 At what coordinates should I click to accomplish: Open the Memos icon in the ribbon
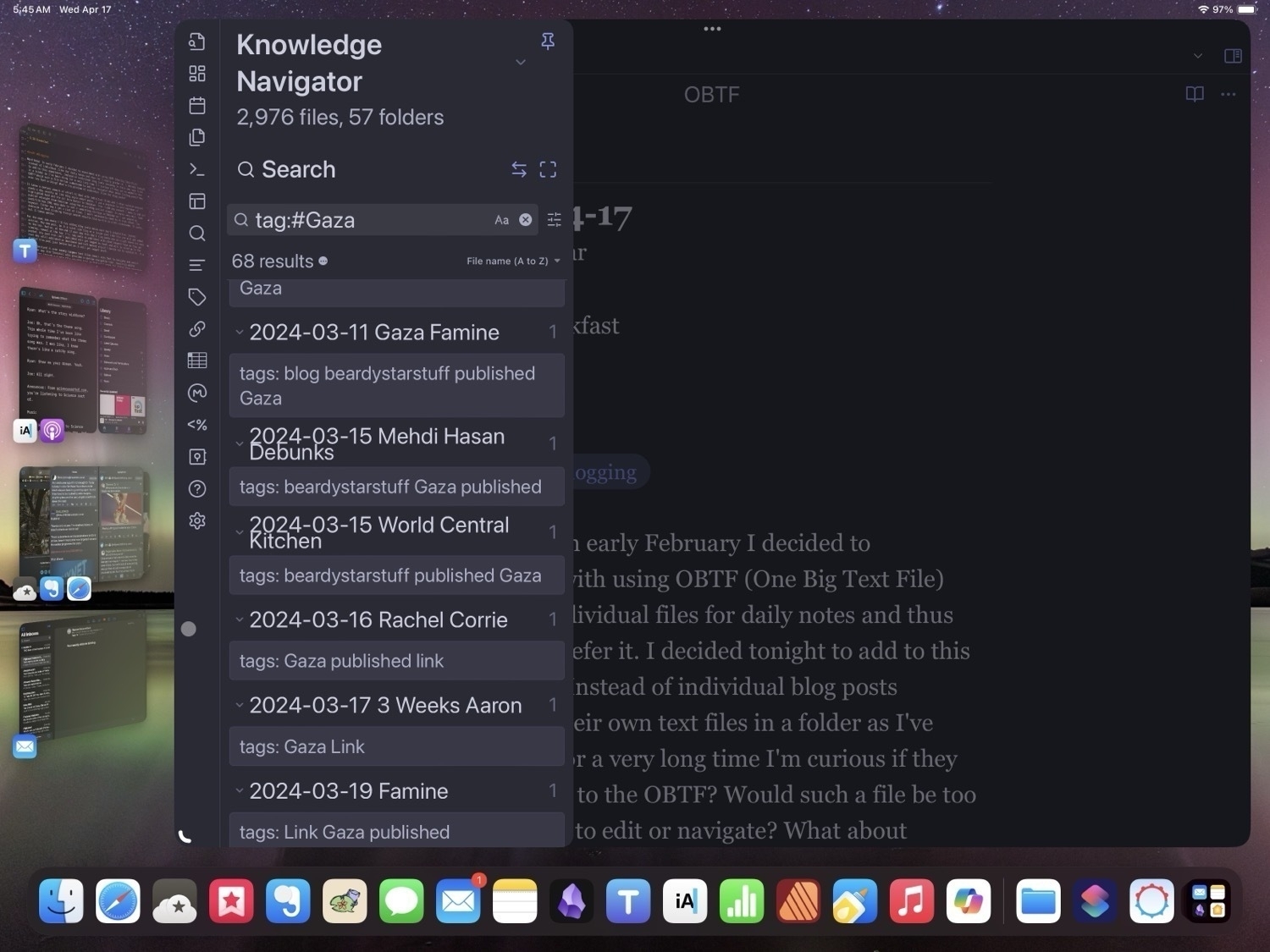pos(197,393)
